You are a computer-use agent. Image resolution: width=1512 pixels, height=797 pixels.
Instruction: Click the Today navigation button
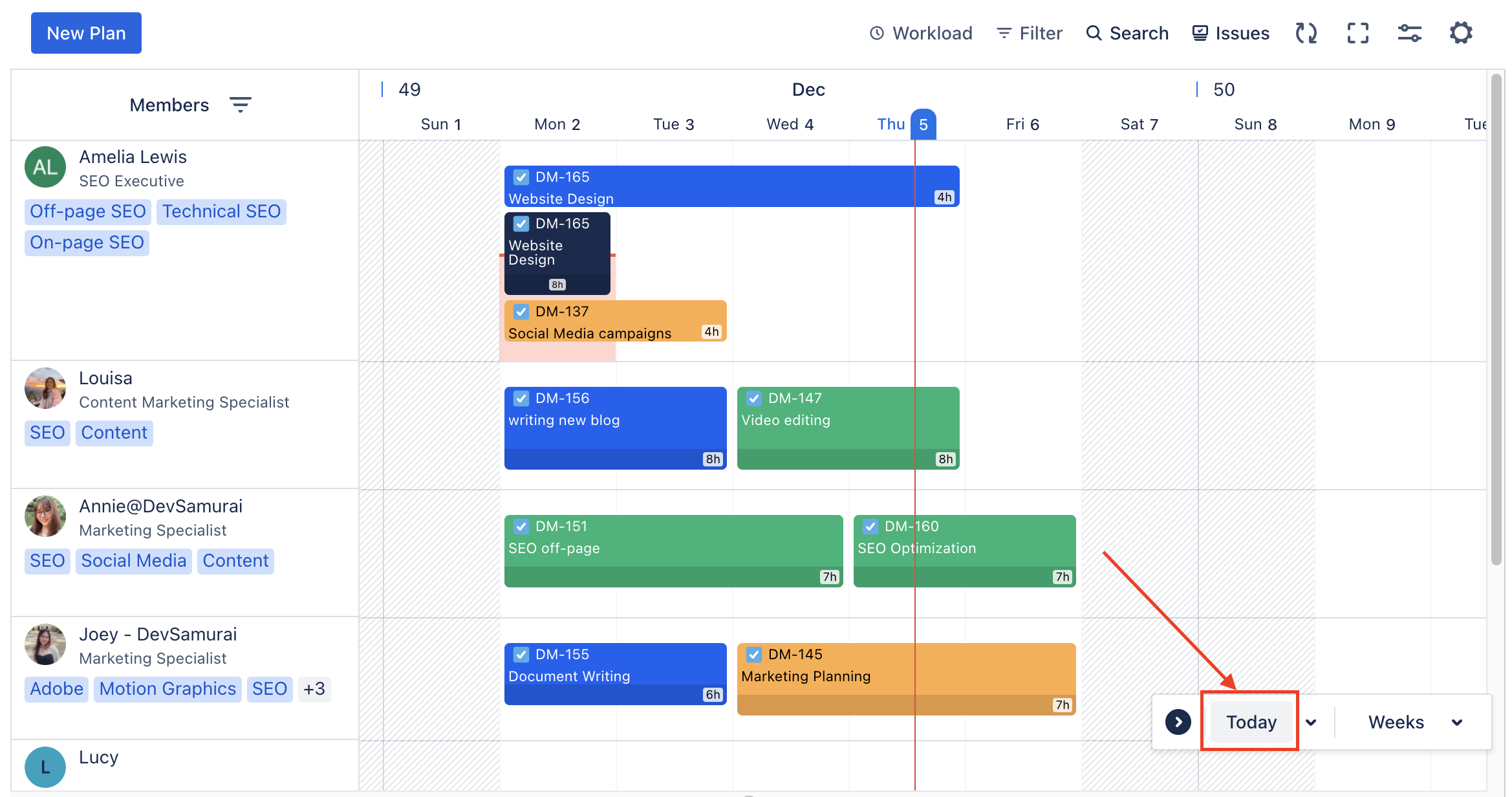(1252, 721)
